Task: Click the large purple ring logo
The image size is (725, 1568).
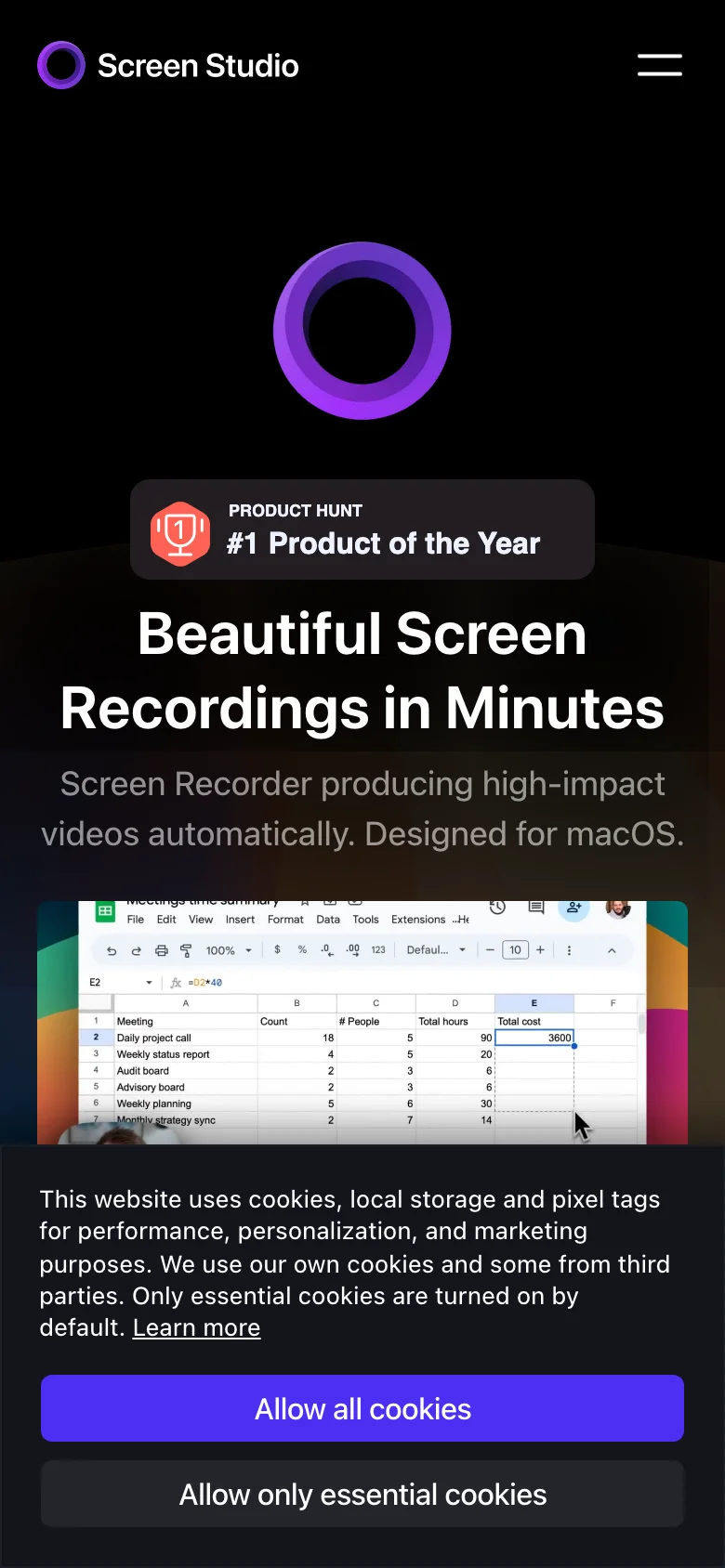Action: tap(362, 331)
